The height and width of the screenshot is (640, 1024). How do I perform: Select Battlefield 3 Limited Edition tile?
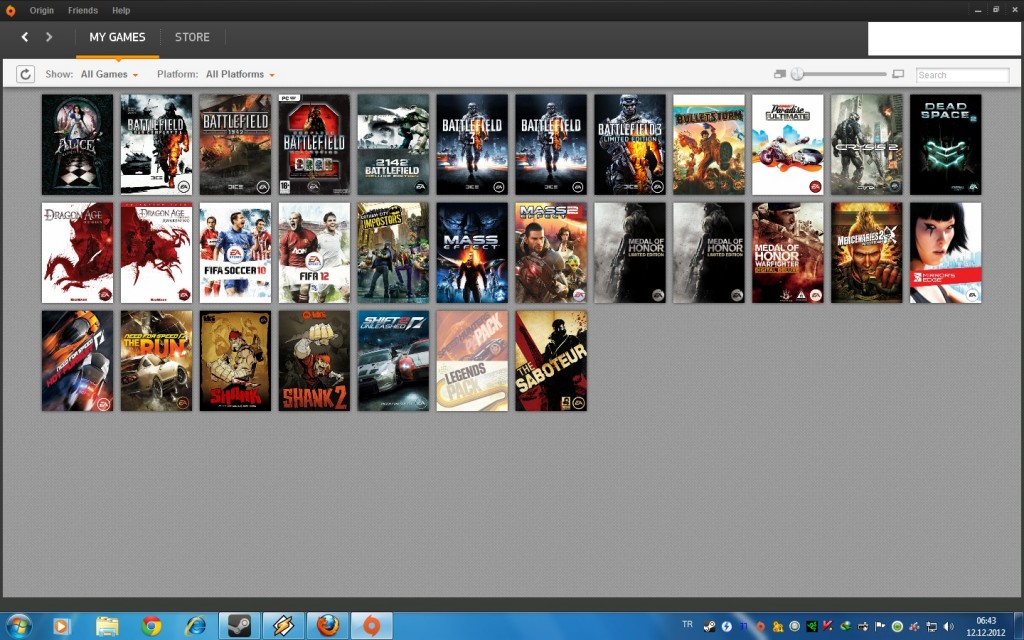pyautogui.click(x=630, y=144)
